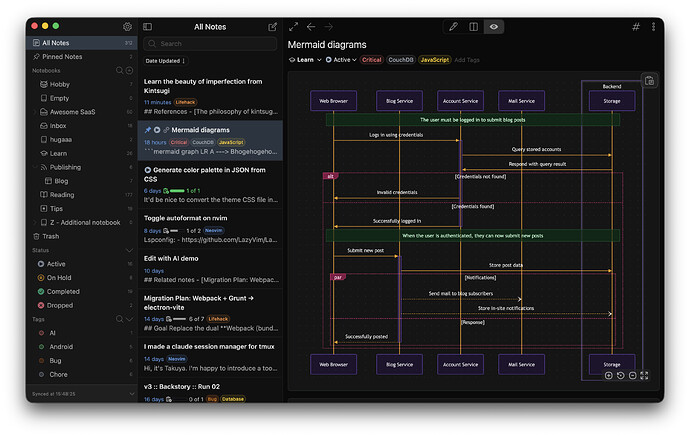Toggle the status circle on Generate color palette note

pos(148,170)
